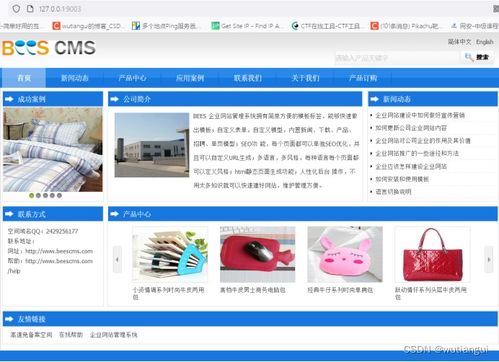Open news 企业网站建设中如何做好宣传营销
The image size is (499, 362).
click(x=420, y=115)
